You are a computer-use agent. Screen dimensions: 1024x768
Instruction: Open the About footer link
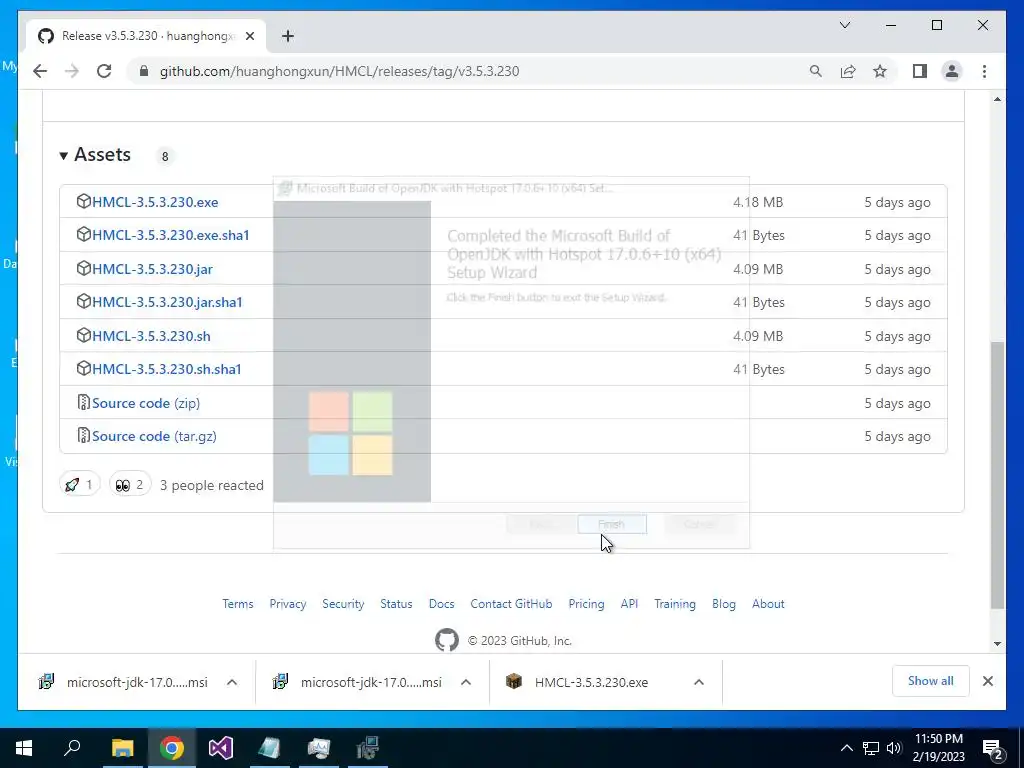tap(768, 604)
